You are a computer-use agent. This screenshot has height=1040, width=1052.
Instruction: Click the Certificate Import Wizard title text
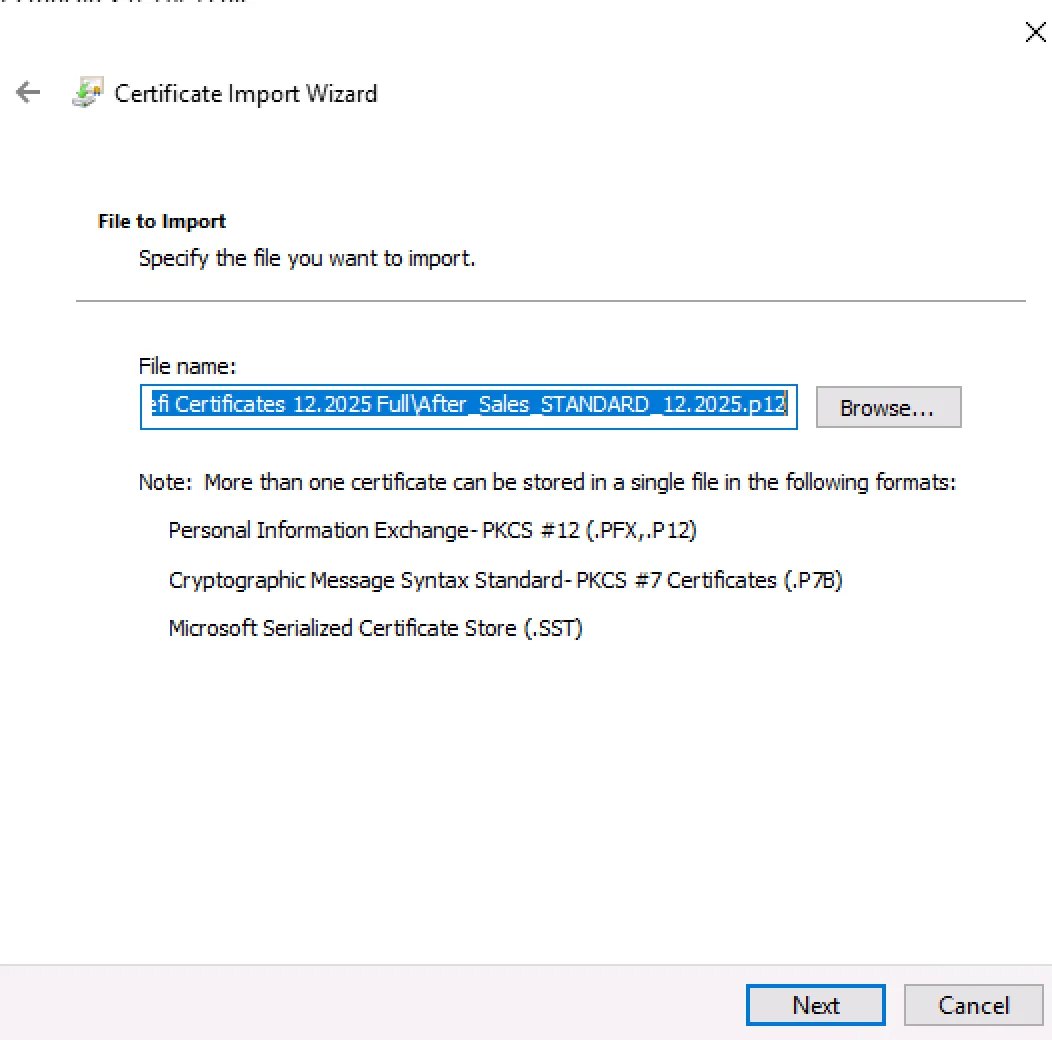[246, 94]
